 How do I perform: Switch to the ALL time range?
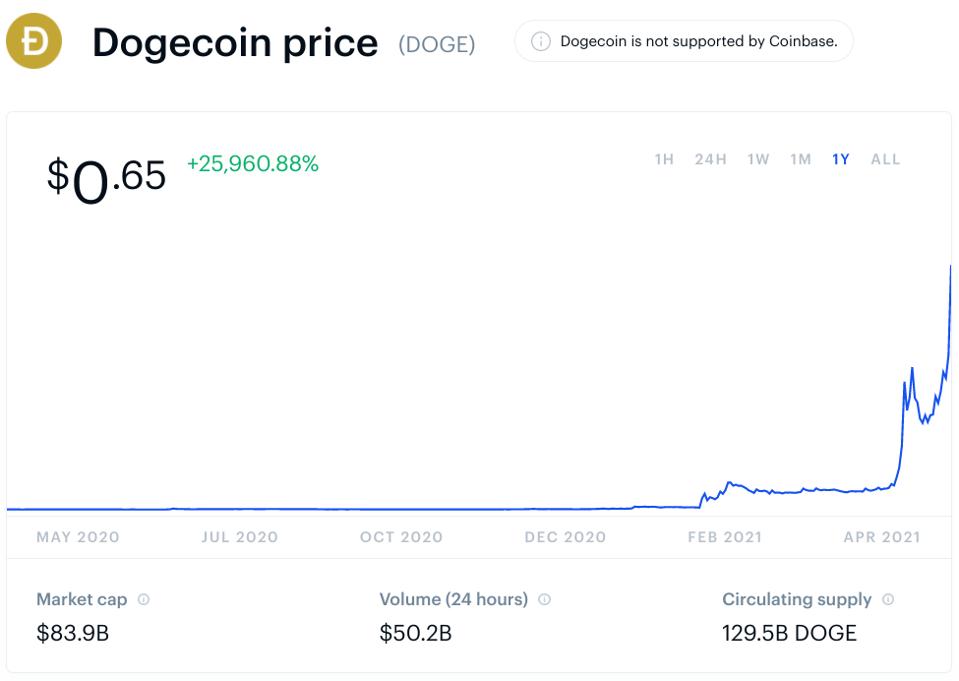885,159
